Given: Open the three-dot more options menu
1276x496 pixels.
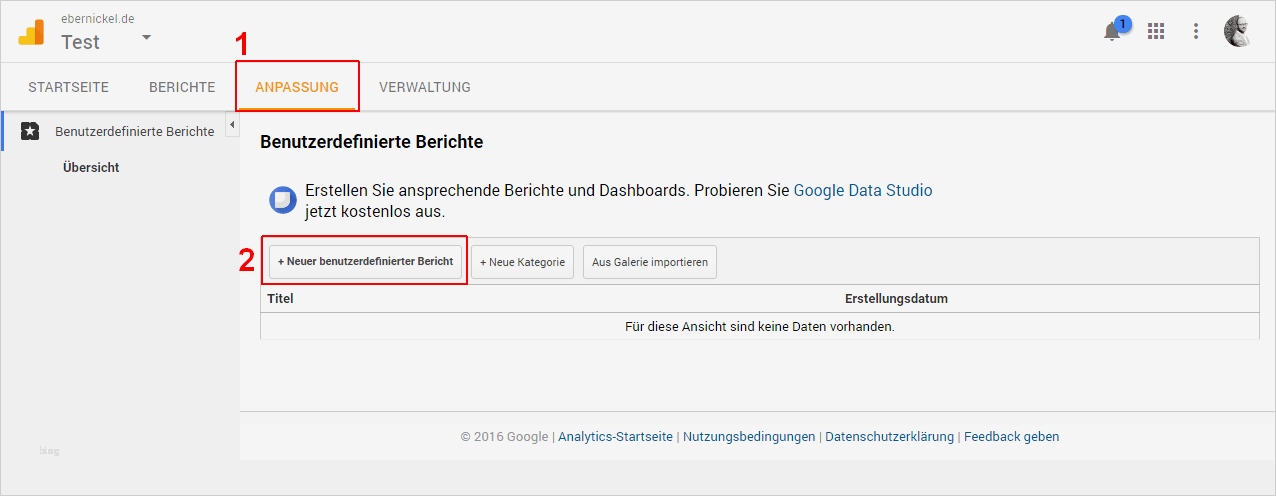Looking at the screenshot, I should tap(1196, 32).
